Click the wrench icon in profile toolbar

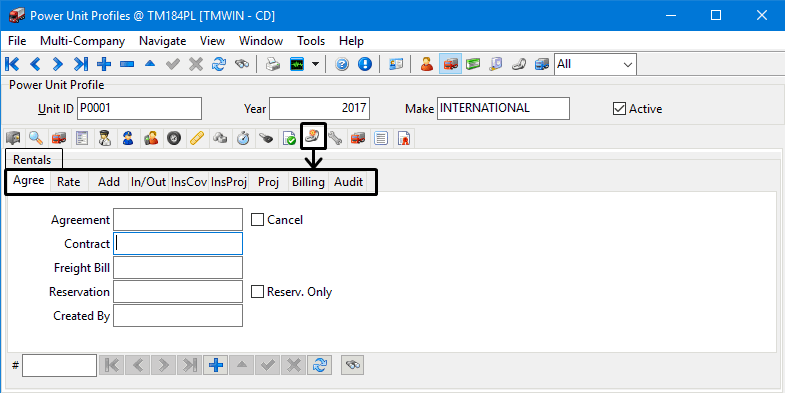click(x=335, y=138)
